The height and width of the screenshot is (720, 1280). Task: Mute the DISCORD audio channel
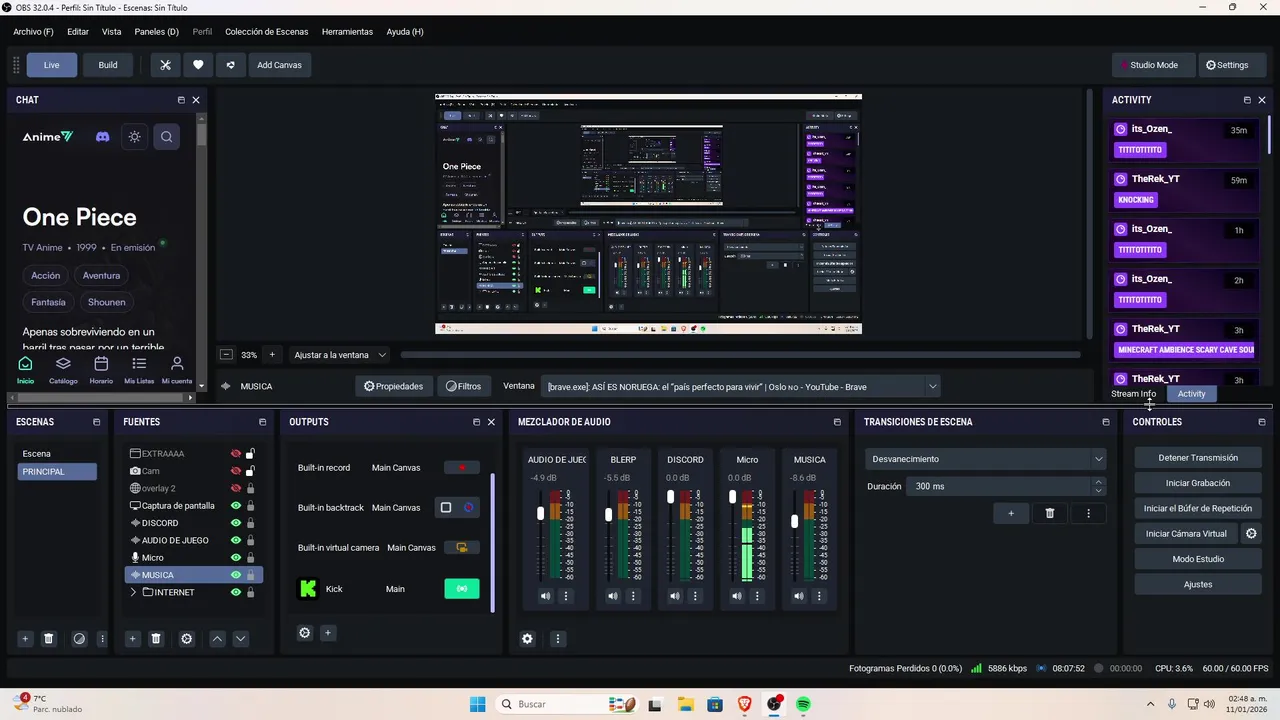point(675,596)
